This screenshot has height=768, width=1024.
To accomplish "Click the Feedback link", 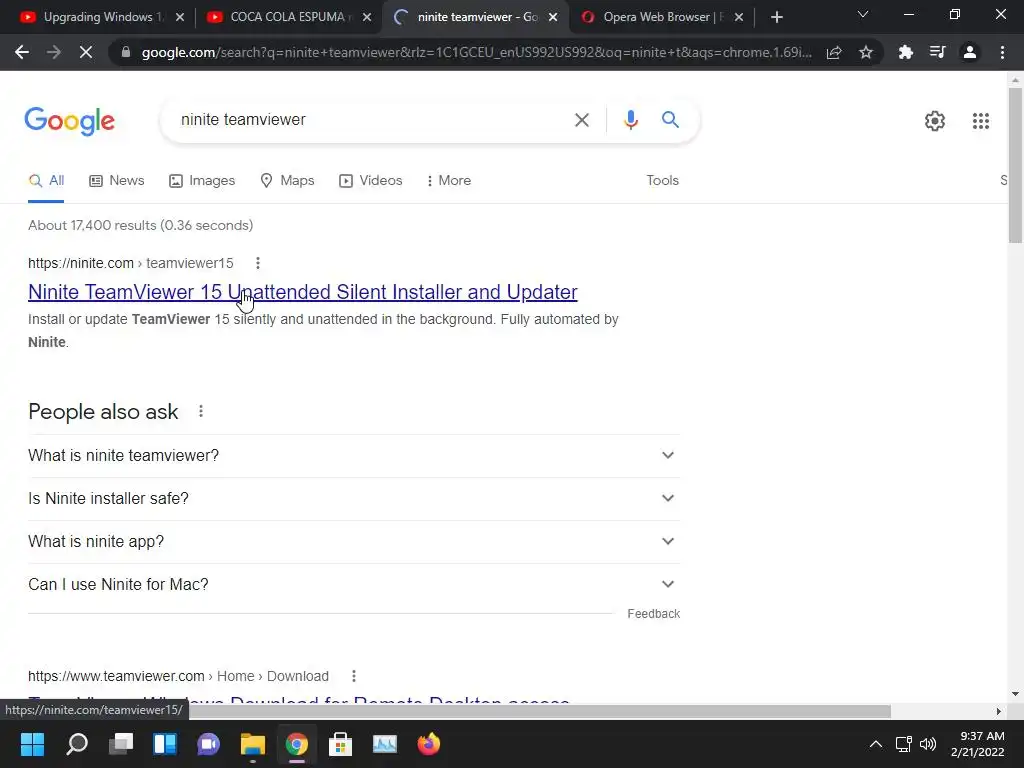I will 653,614.
